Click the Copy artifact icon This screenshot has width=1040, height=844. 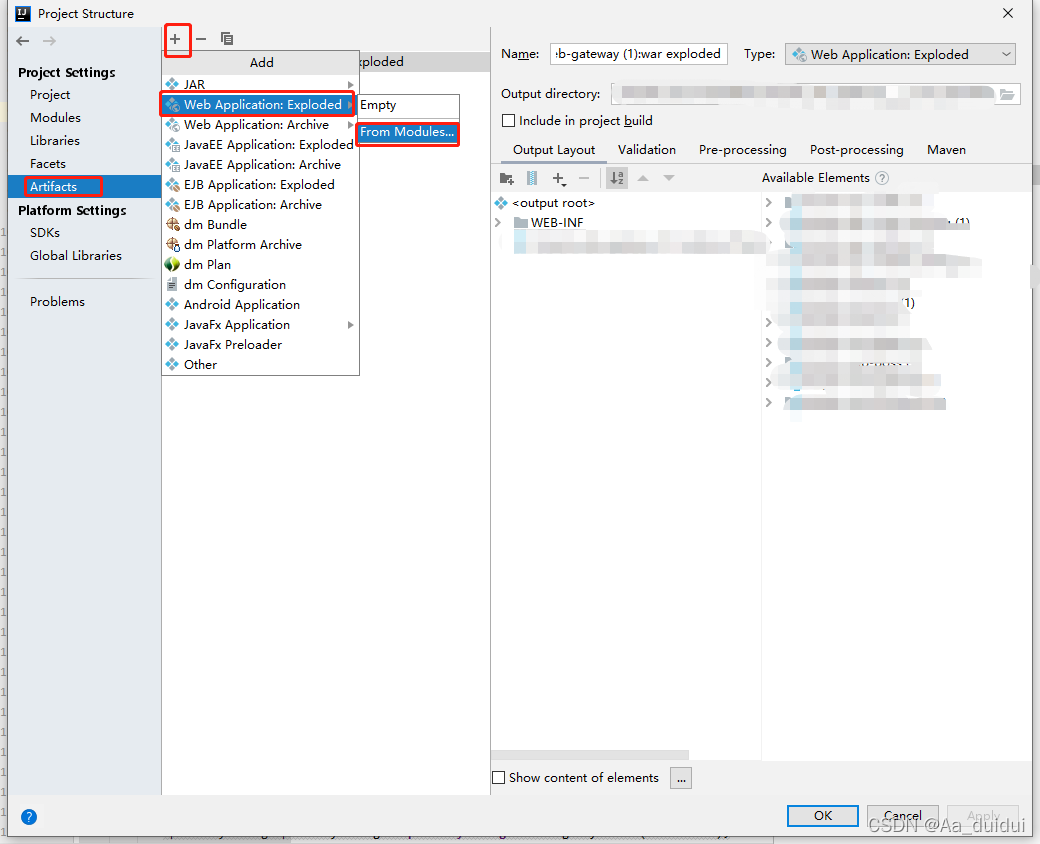pos(227,39)
